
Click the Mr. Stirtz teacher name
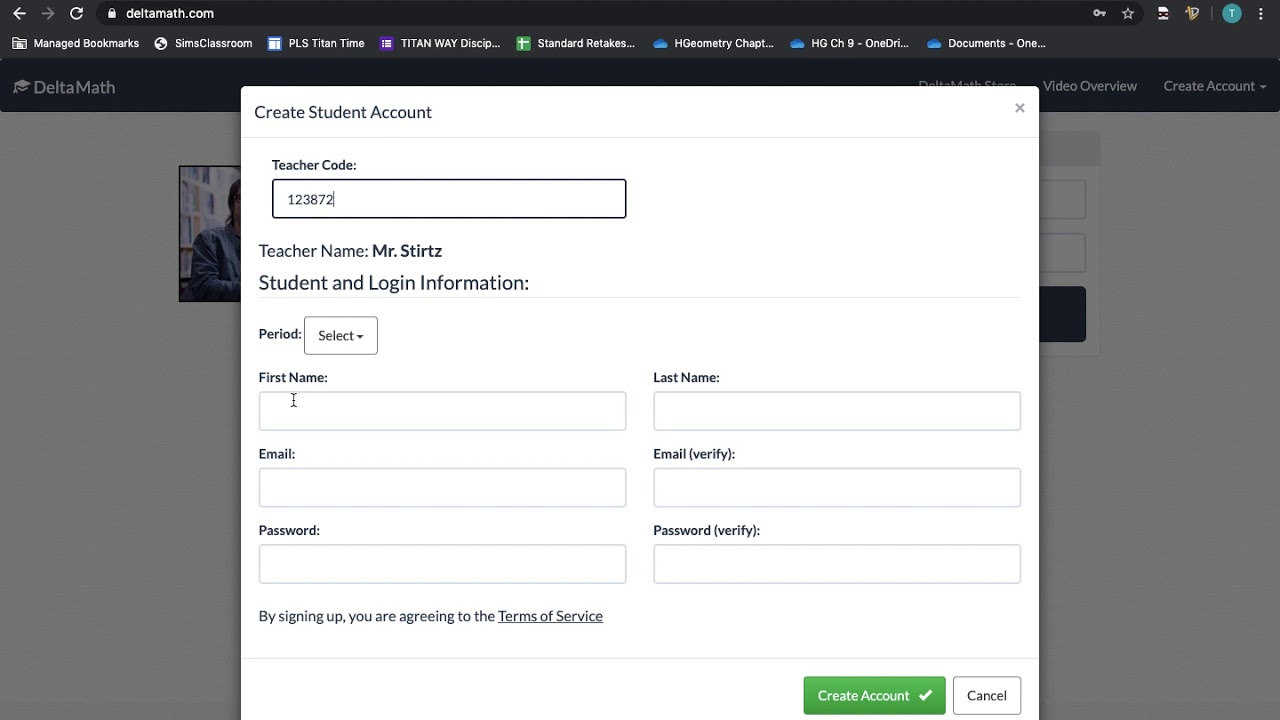(407, 251)
